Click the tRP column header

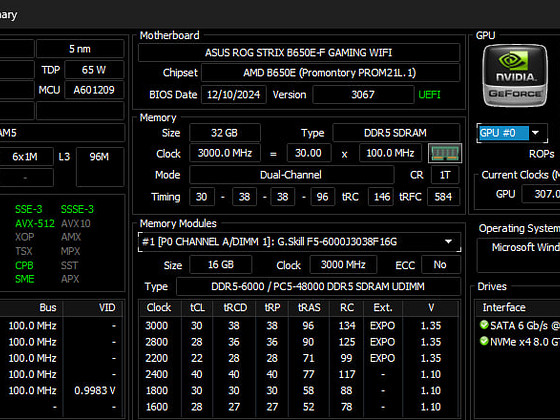(272, 308)
